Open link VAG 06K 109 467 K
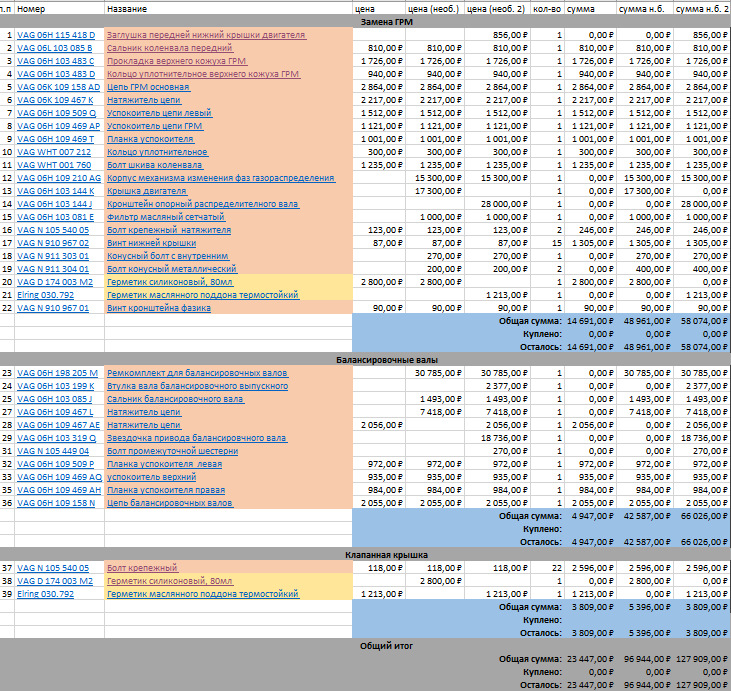 [55, 100]
